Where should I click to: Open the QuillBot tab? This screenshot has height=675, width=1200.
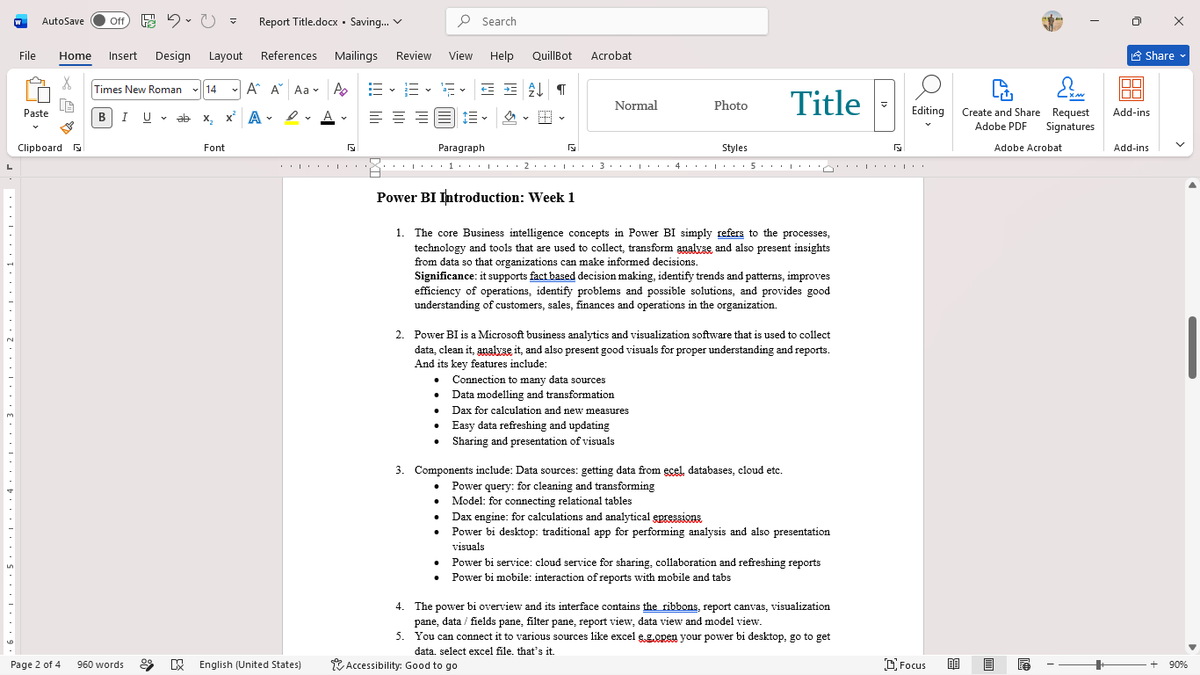[x=552, y=56]
